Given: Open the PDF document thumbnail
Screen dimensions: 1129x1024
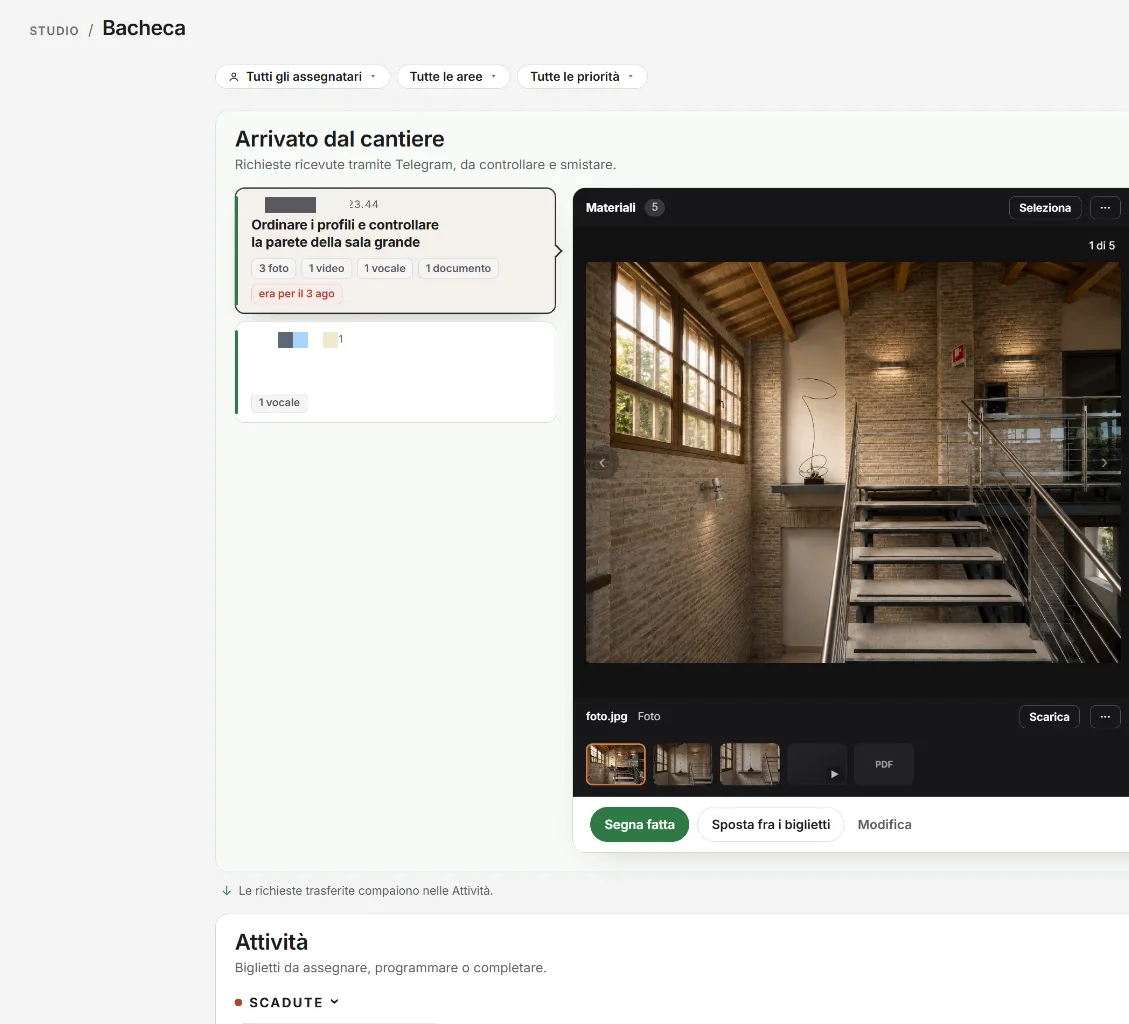Looking at the screenshot, I should (x=883, y=764).
